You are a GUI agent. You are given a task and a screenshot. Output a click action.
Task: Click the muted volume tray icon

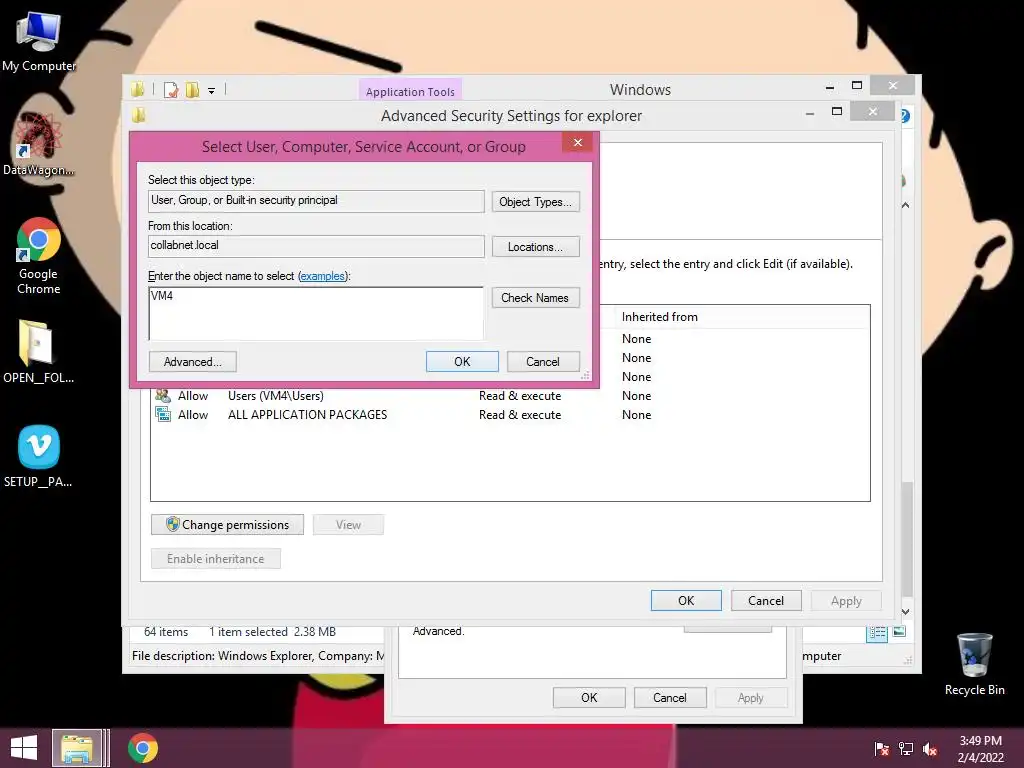point(930,748)
